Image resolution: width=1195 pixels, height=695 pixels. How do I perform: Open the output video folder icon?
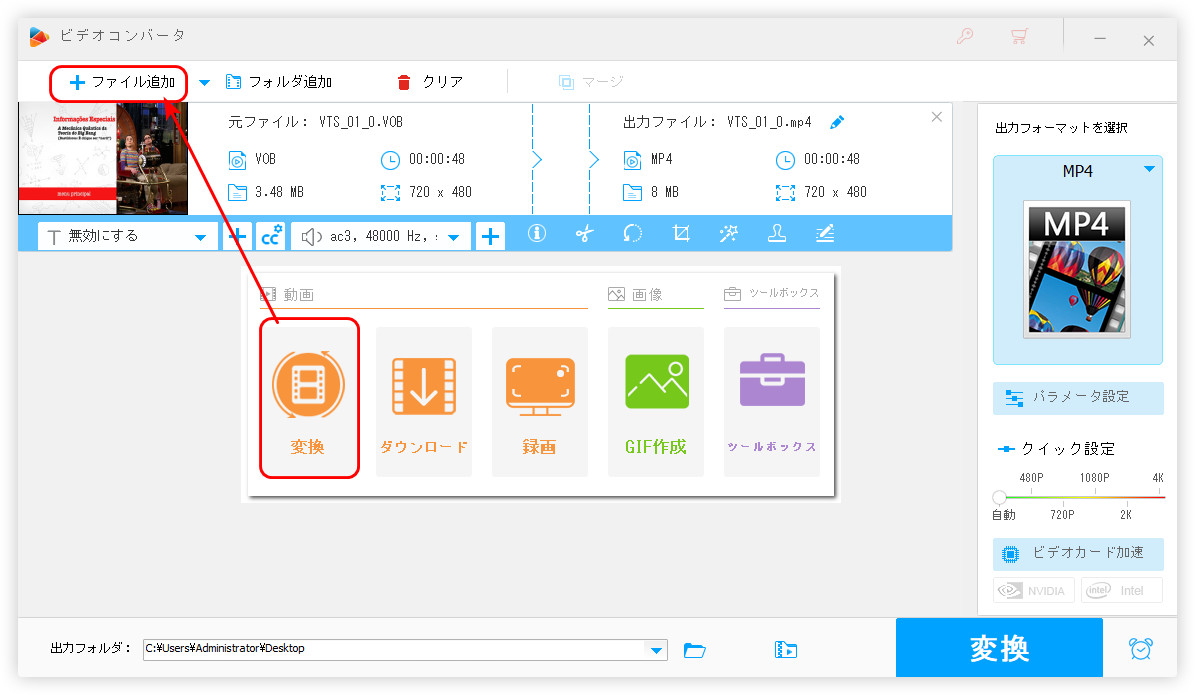click(x=786, y=650)
